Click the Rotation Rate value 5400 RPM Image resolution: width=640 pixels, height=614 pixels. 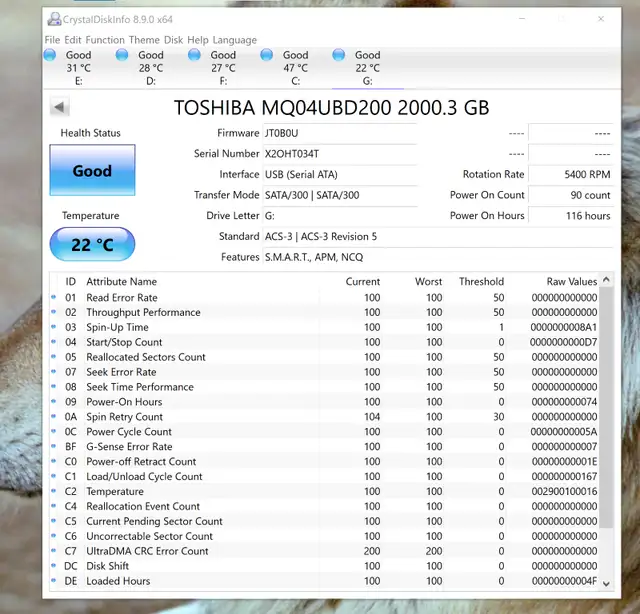(x=571, y=174)
